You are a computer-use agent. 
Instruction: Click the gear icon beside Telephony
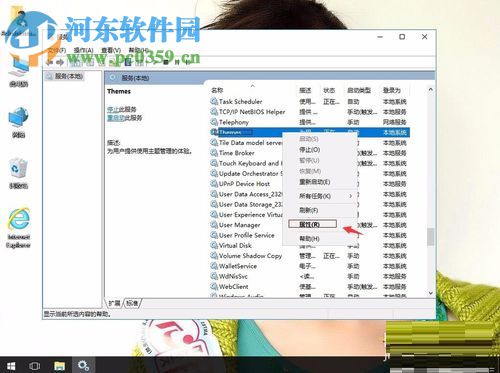214,122
